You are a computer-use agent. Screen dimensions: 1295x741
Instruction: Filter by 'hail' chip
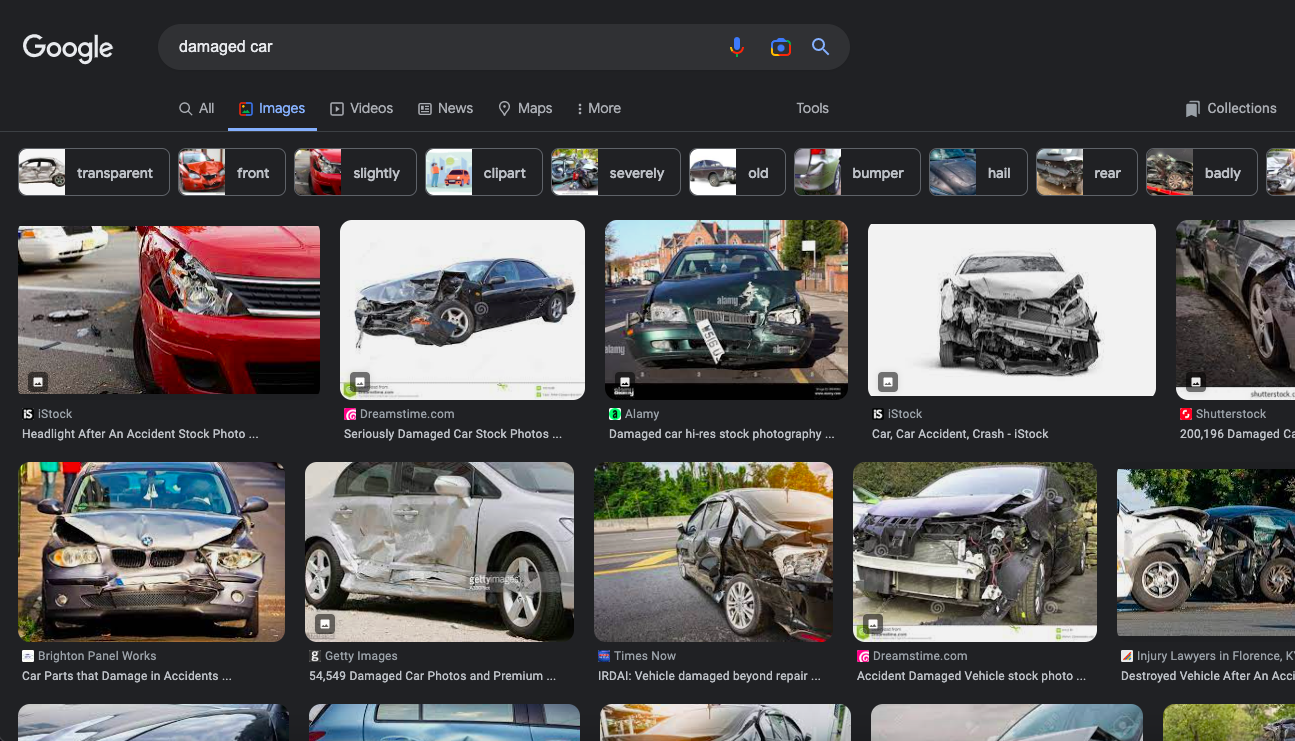click(x=978, y=172)
